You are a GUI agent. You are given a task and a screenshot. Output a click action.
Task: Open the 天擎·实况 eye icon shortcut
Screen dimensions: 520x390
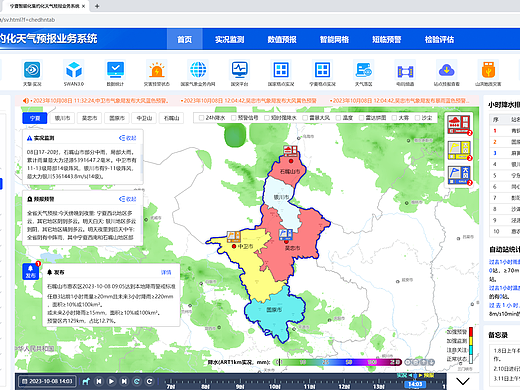click(32, 70)
